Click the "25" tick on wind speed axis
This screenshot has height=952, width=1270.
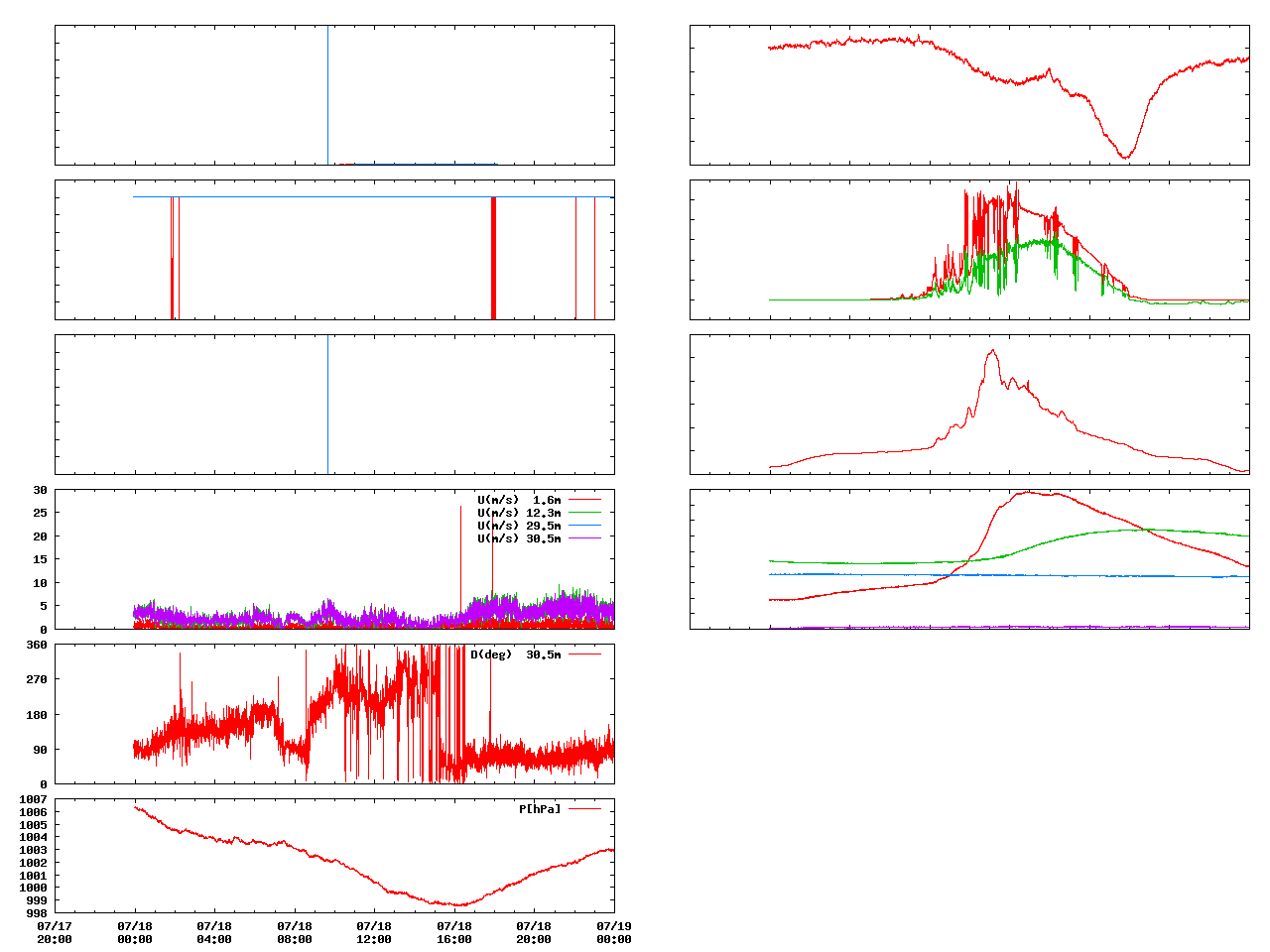coord(40,514)
